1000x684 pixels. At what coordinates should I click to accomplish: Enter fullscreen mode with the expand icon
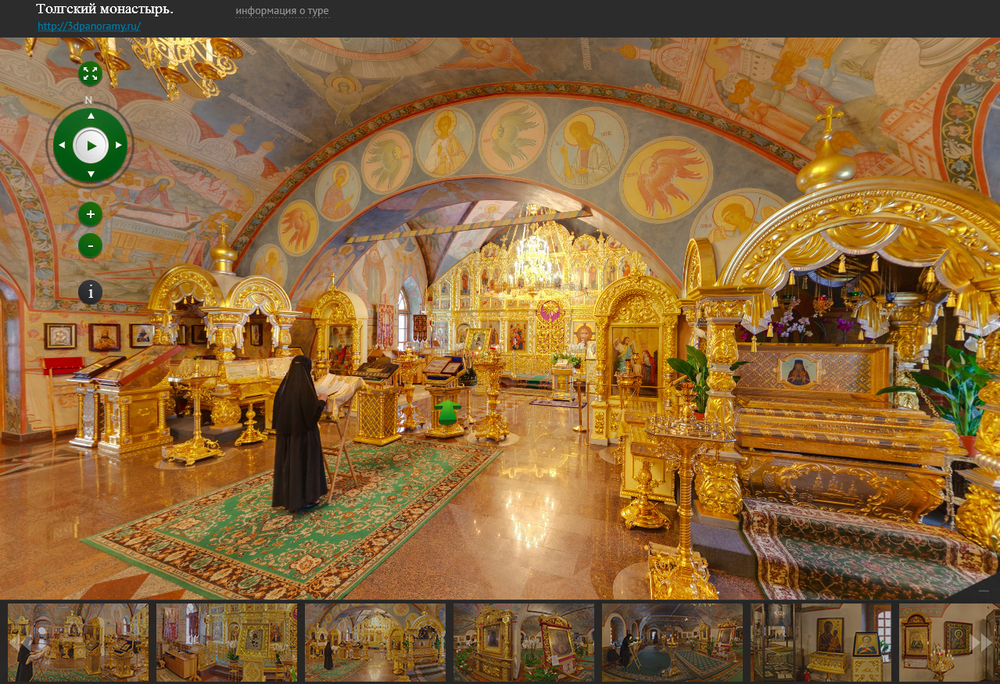90,74
